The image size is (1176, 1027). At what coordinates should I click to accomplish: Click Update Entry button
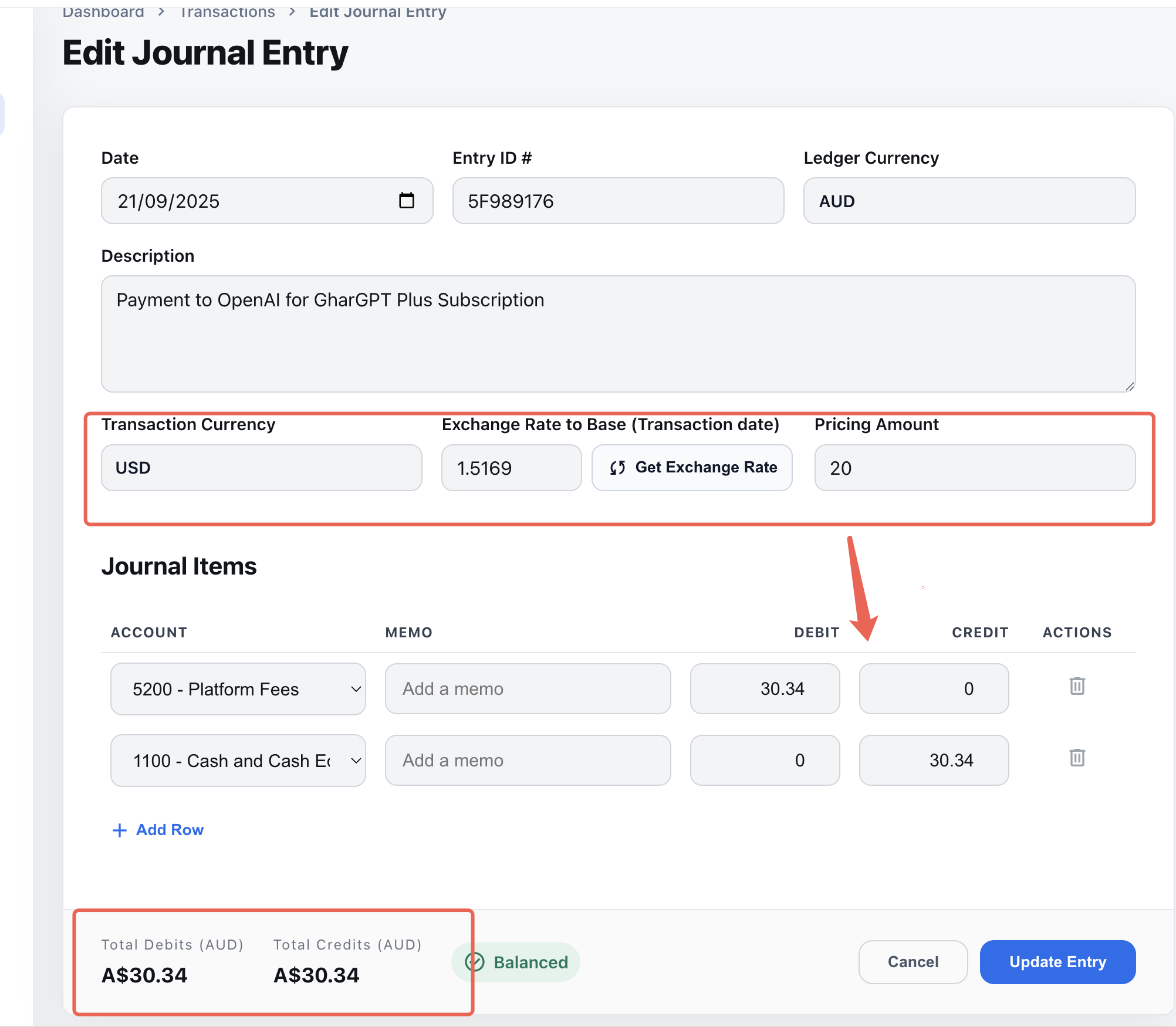tap(1057, 962)
